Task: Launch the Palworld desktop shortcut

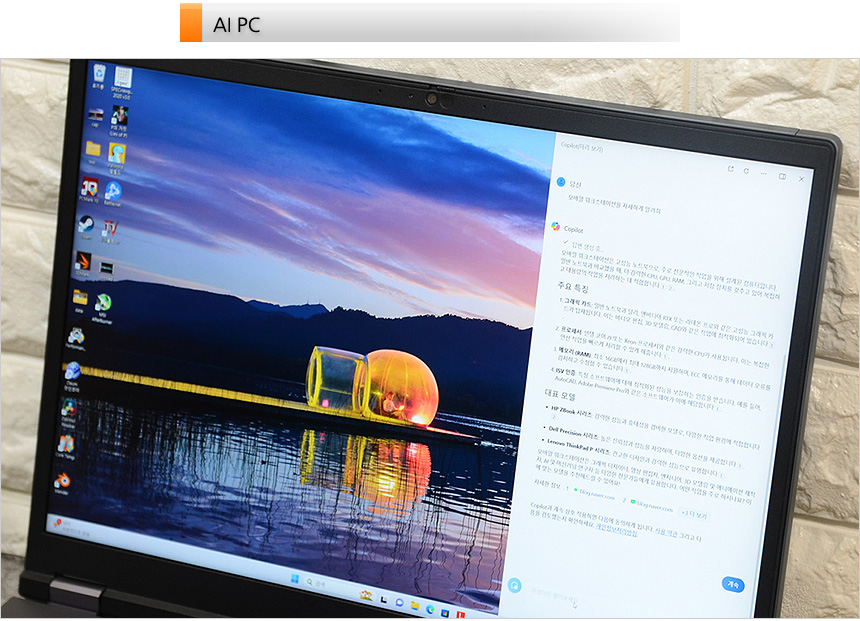Action: click(x=116, y=159)
